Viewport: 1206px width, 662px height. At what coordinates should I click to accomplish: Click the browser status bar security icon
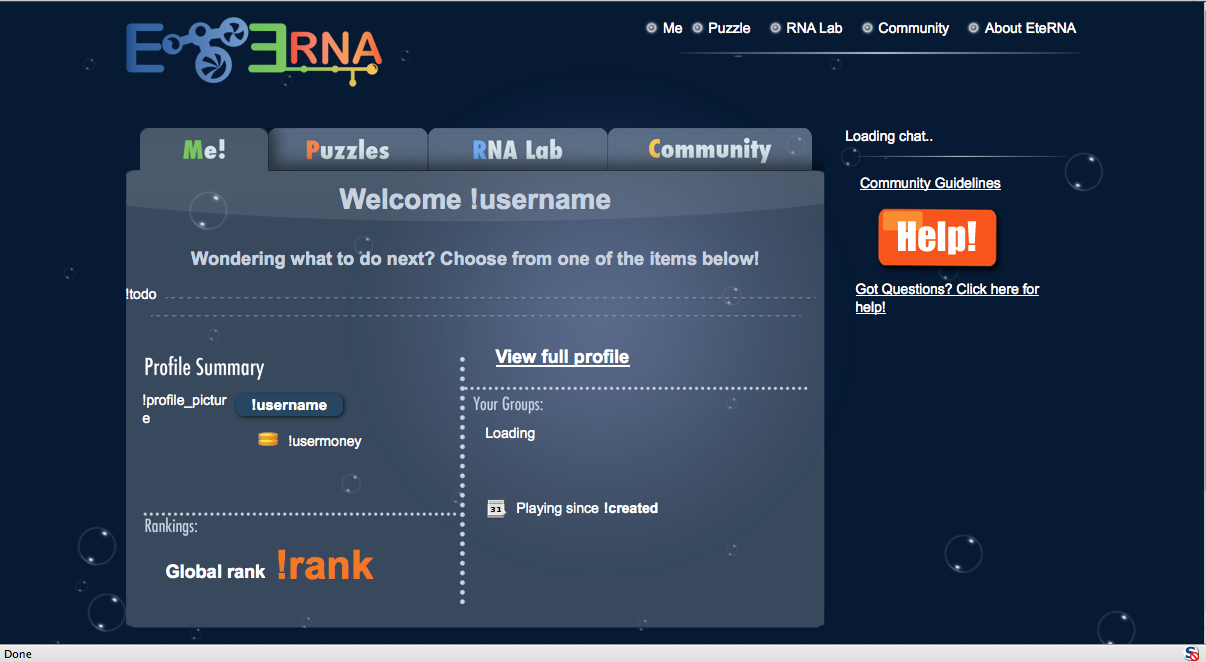[x=1192, y=654]
